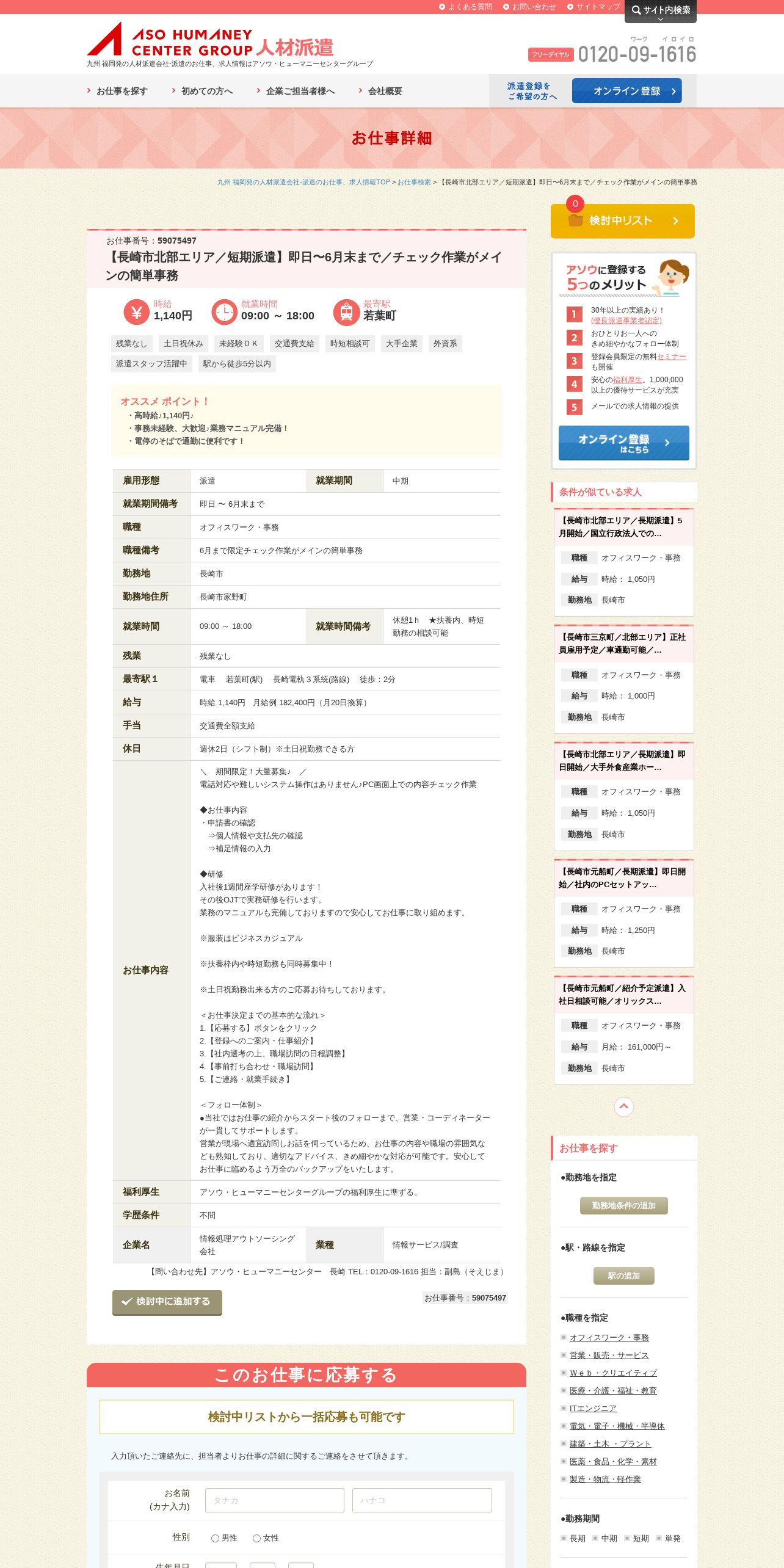Image resolution: width=784 pixels, height=1568 pixels.
Task: Open similar job 紹介予定派遣 オリックス
Action: [x=623, y=995]
